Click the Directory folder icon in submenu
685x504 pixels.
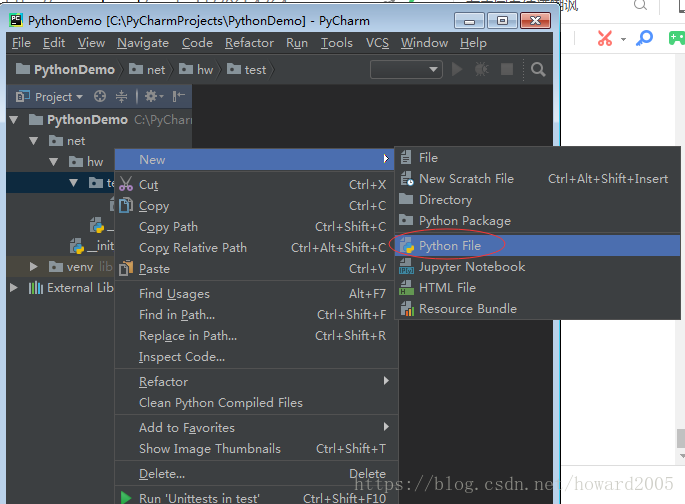point(406,199)
